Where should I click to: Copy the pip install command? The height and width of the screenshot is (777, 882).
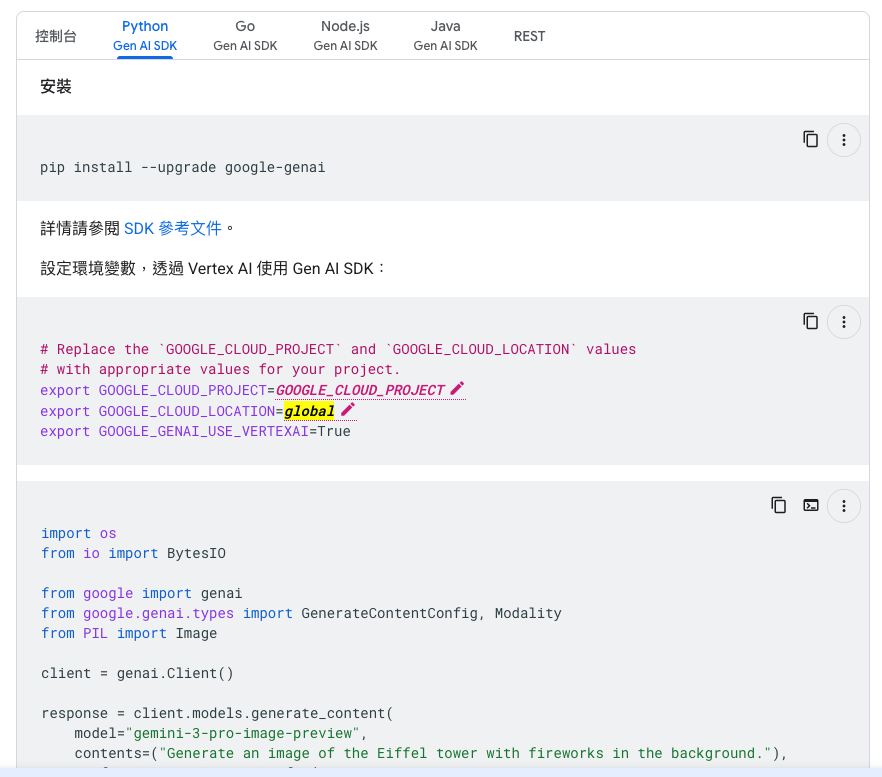(810, 139)
